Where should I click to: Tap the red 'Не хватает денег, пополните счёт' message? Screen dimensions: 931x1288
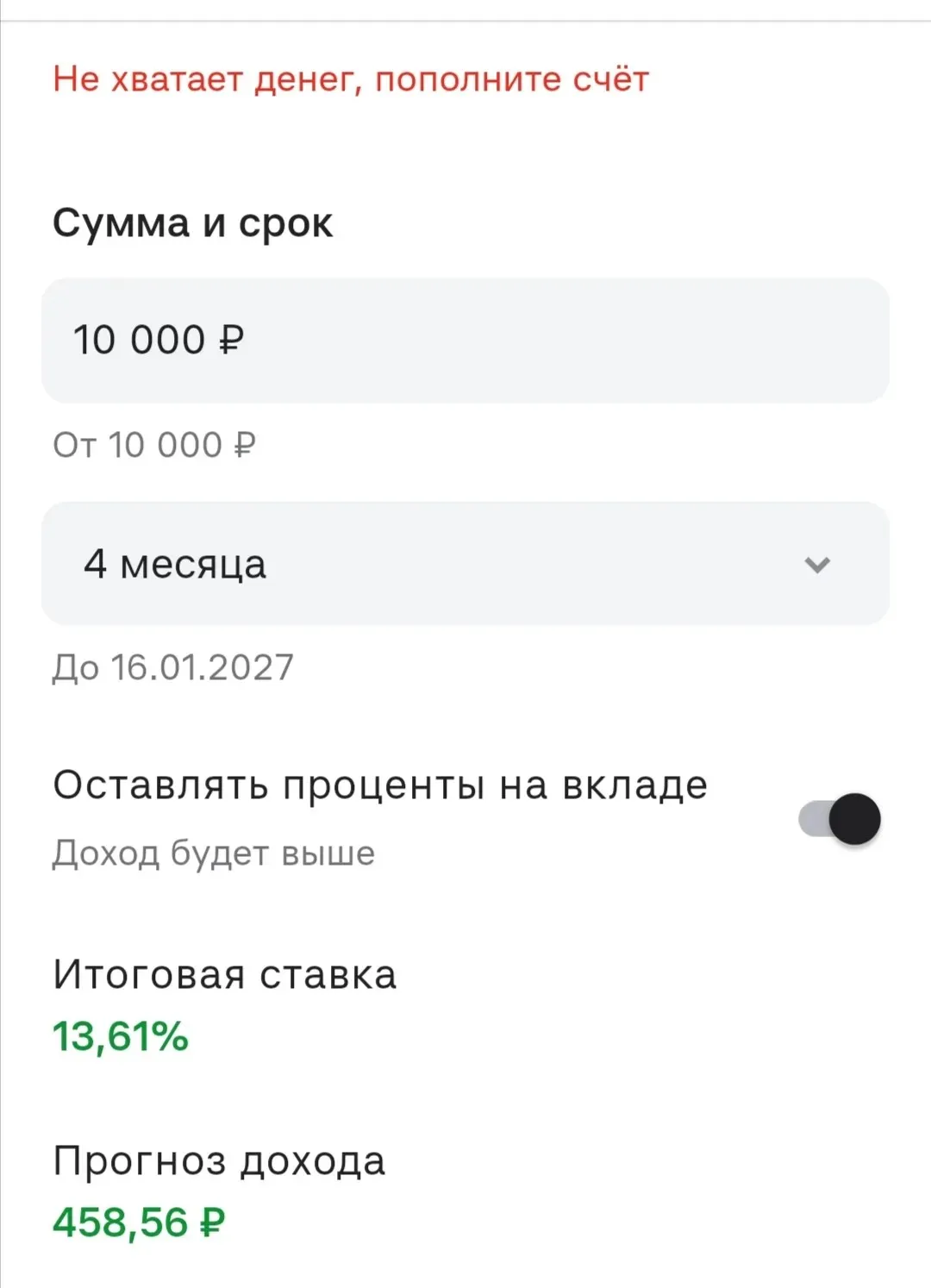click(351, 79)
